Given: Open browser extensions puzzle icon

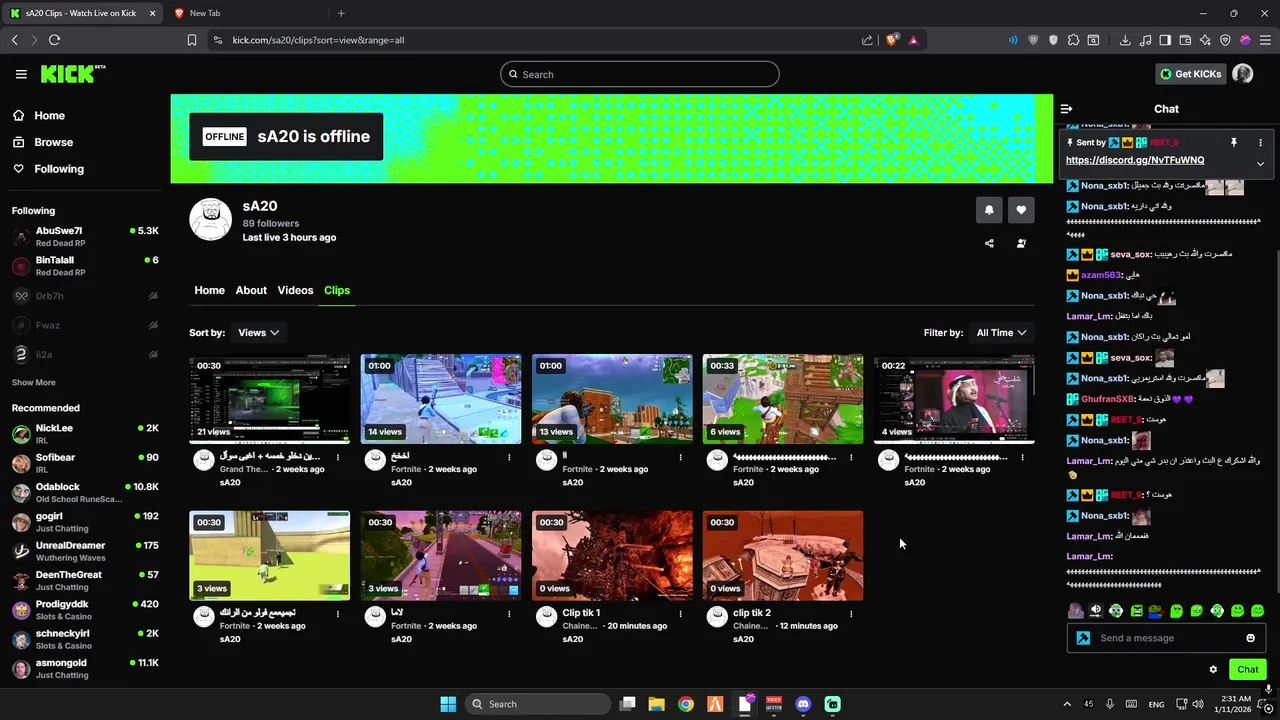Looking at the screenshot, I should click(x=1073, y=40).
